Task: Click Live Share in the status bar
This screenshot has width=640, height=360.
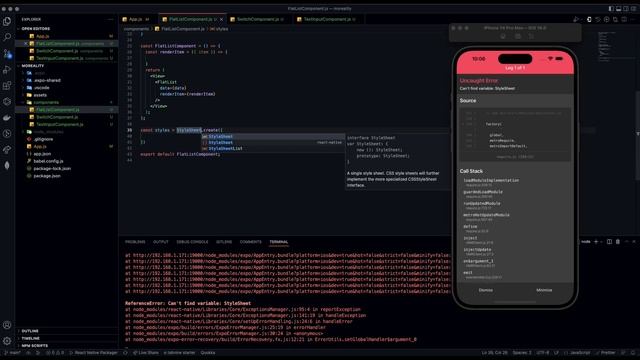Action: (x=146, y=353)
